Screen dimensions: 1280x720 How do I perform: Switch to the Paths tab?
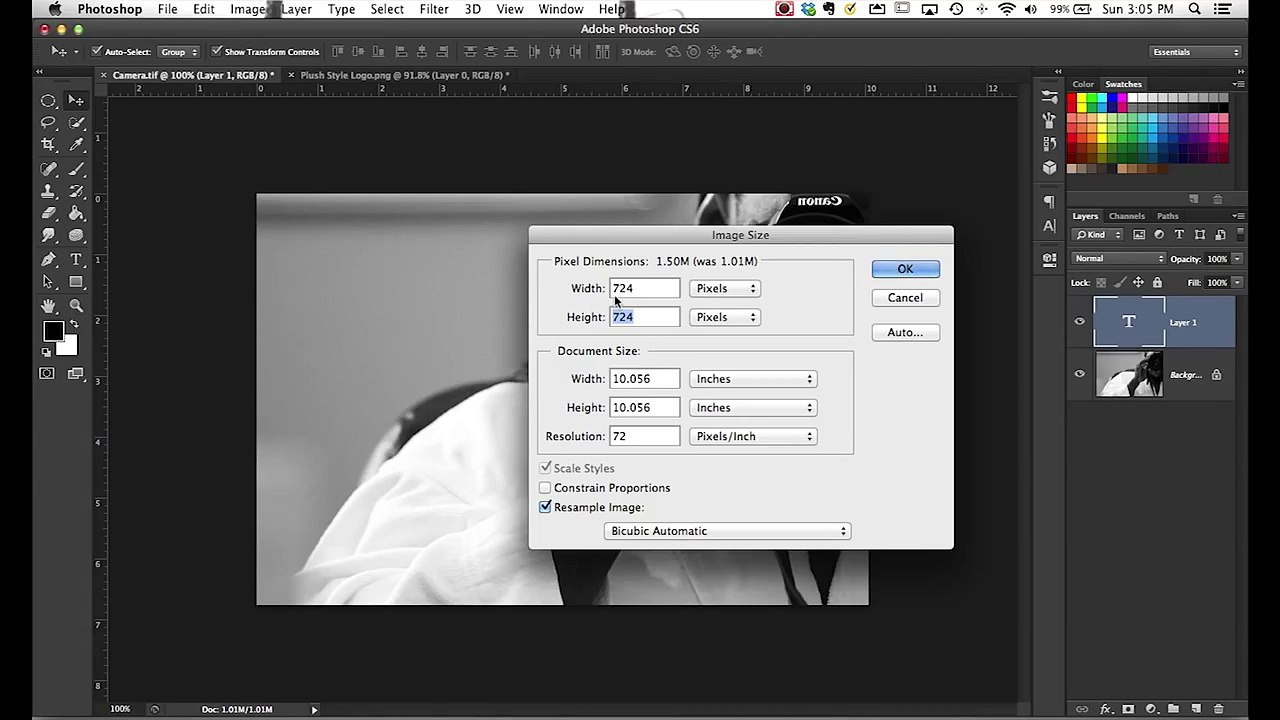[x=1168, y=216]
